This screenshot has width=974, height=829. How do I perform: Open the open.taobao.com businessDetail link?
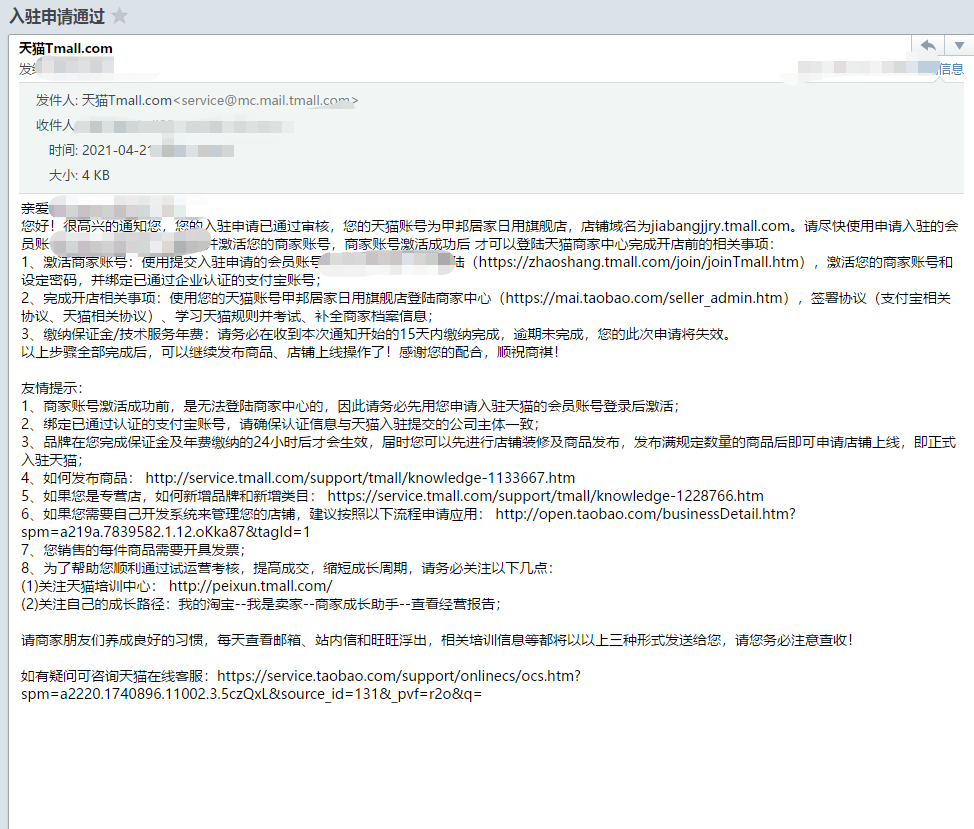pyautogui.click(x=408, y=523)
